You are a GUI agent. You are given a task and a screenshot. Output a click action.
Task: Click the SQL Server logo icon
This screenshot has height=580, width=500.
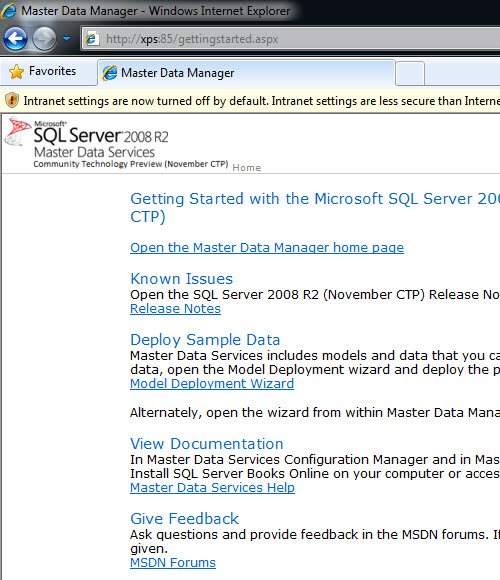tap(17, 131)
